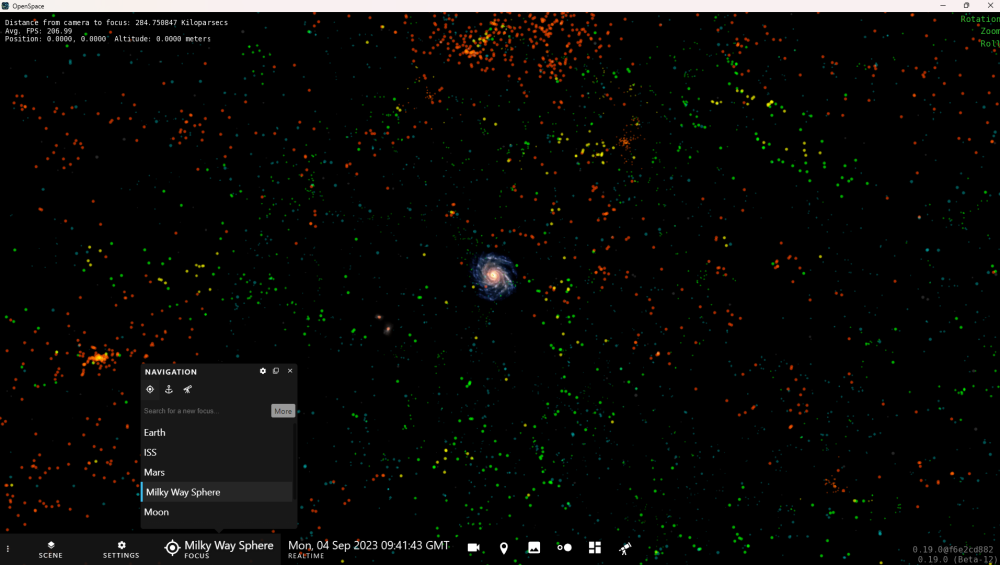
Task: Select the focus target mode icon
Action: coord(150,389)
